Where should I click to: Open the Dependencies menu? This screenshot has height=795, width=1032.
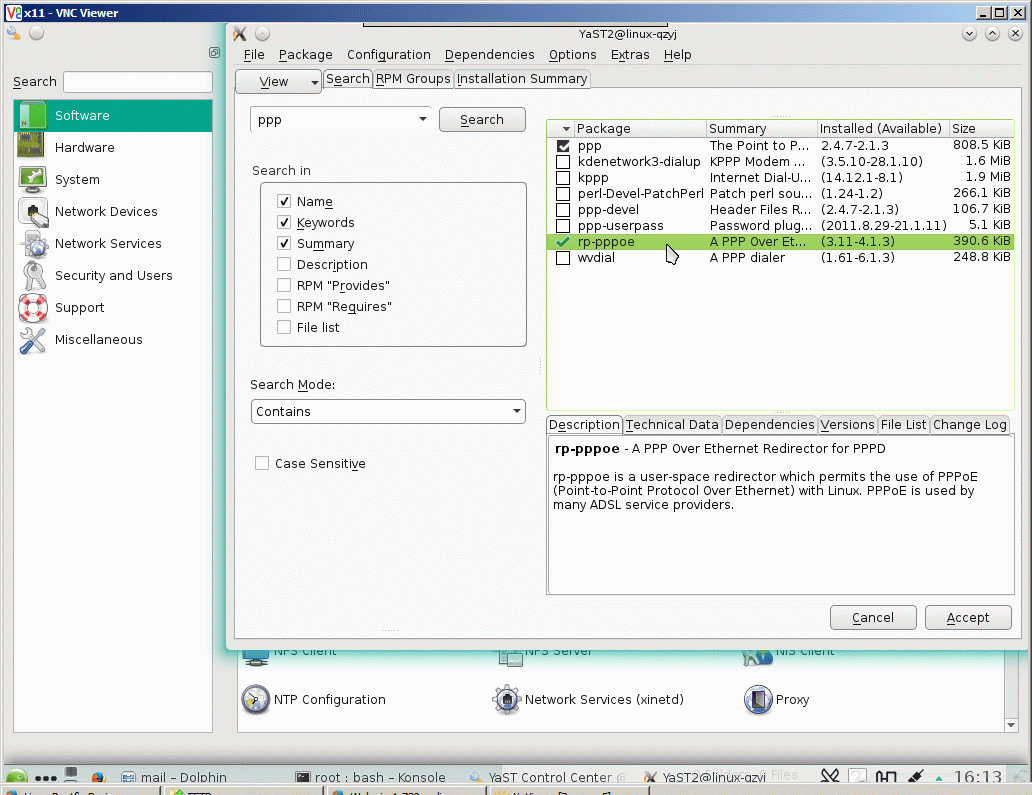489,55
